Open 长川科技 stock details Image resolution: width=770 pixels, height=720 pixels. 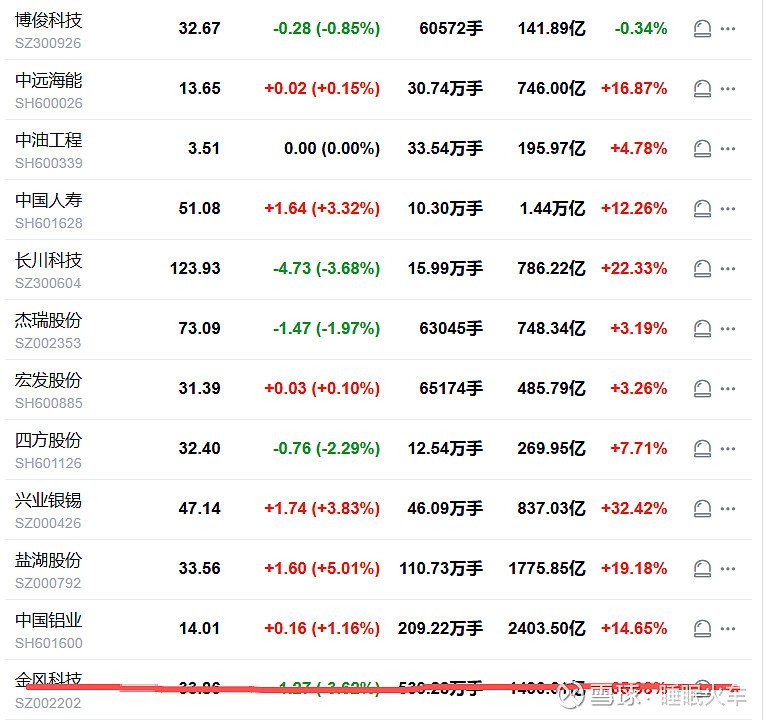(x=48, y=260)
